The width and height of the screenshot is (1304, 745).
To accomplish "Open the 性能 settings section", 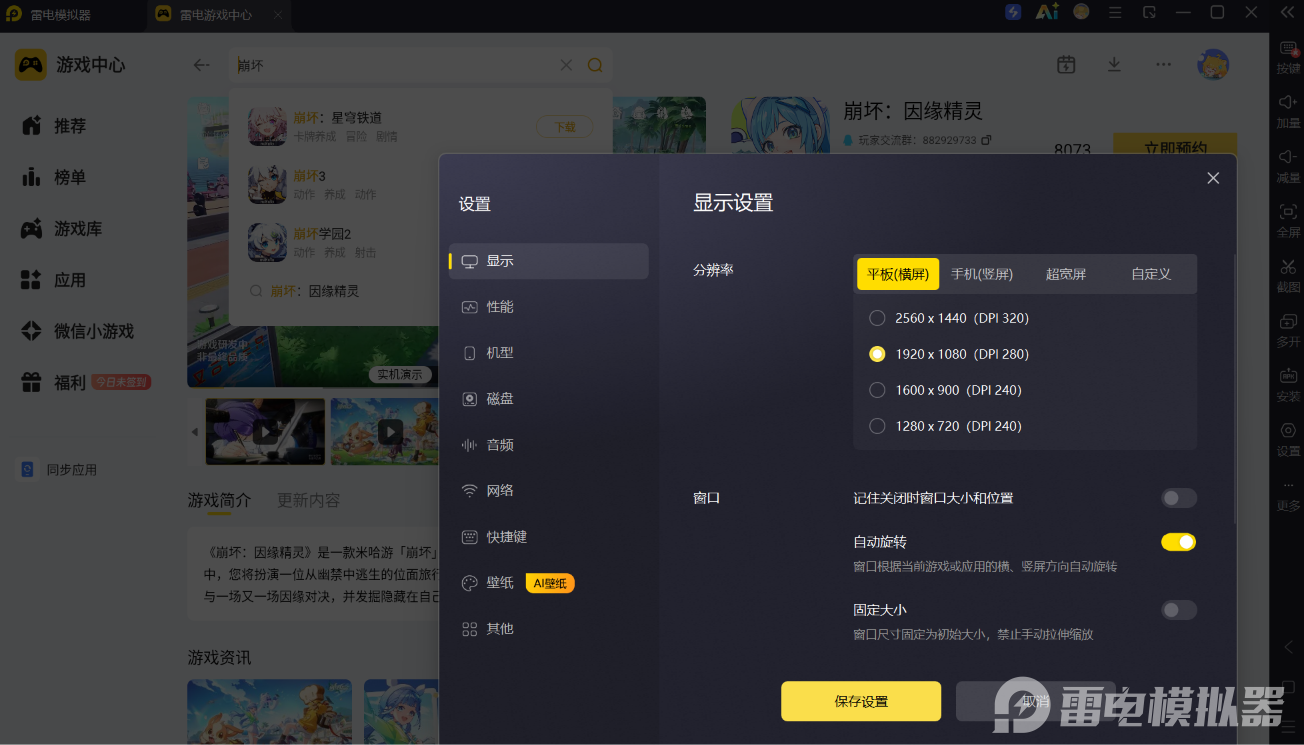I will click(x=549, y=307).
